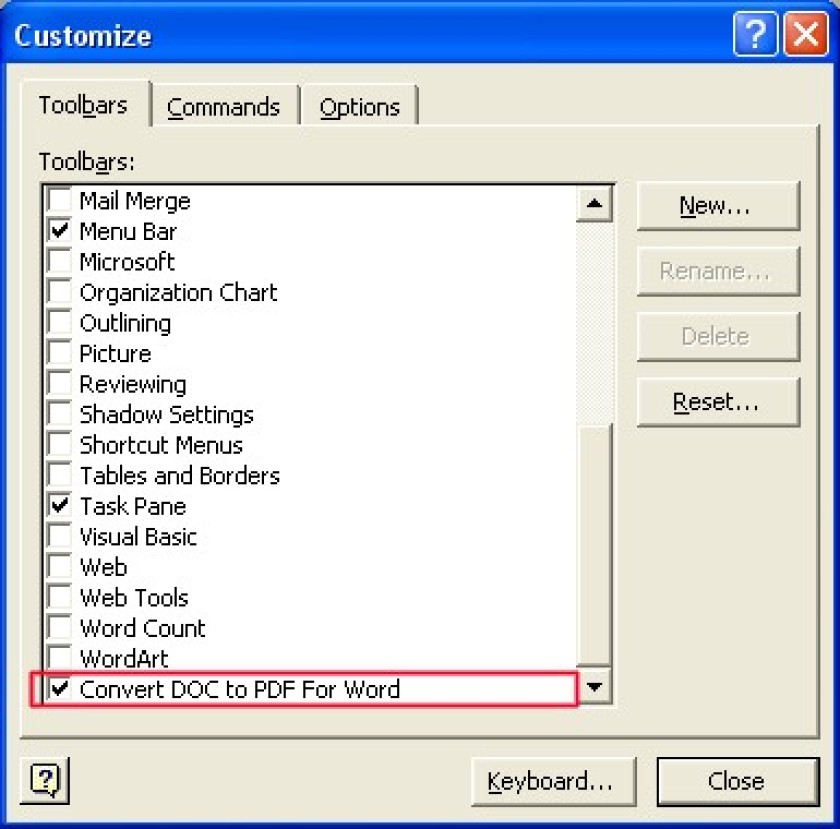Enable the Mail Merge toolbar checkbox
Image resolution: width=840 pixels, height=829 pixels.
[x=59, y=200]
